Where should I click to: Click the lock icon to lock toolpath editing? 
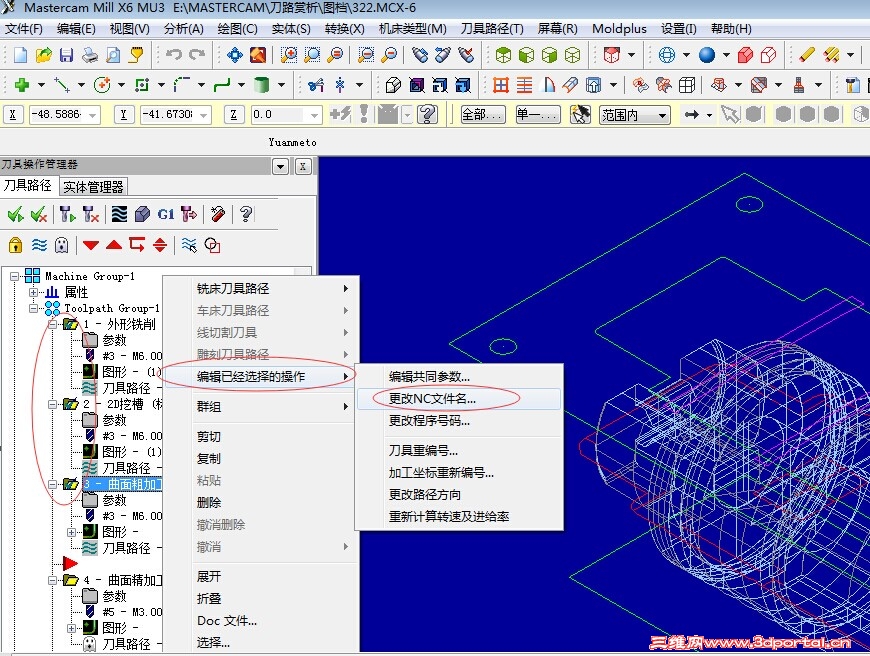[15, 245]
